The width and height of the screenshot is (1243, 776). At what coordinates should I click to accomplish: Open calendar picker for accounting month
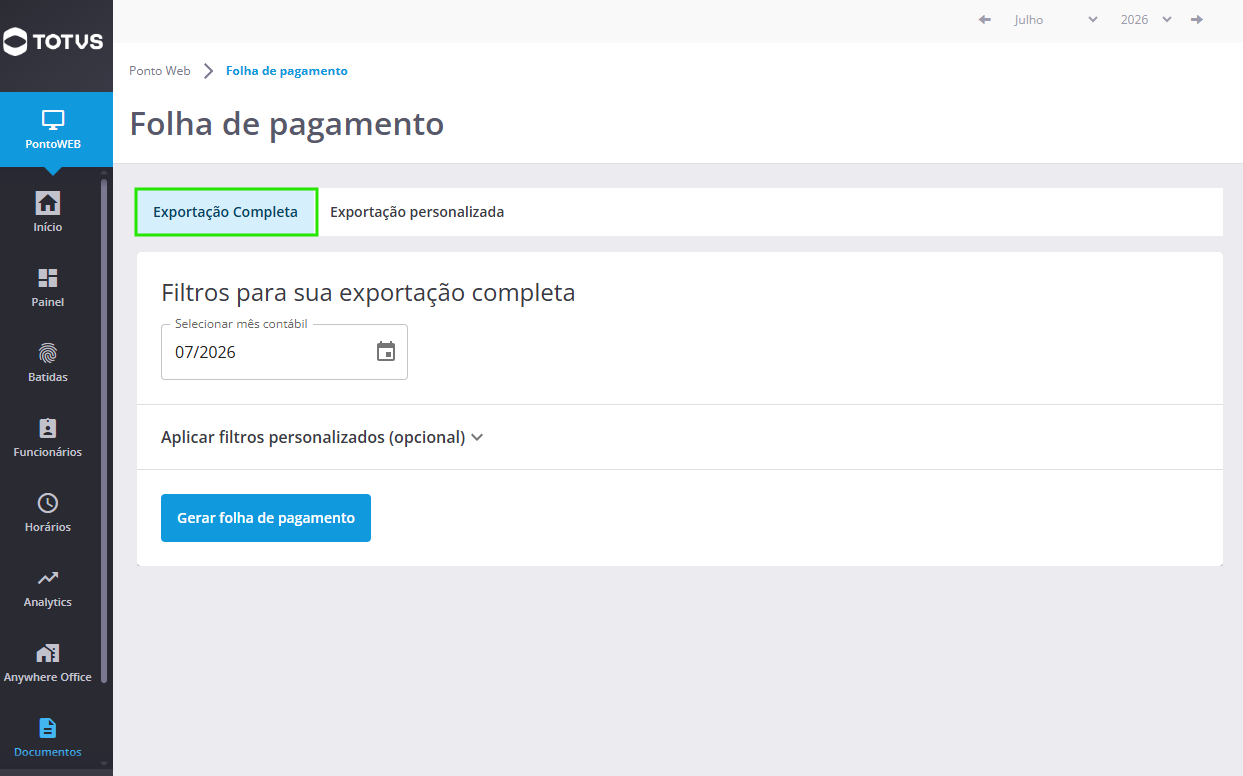[x=386, y=352]
